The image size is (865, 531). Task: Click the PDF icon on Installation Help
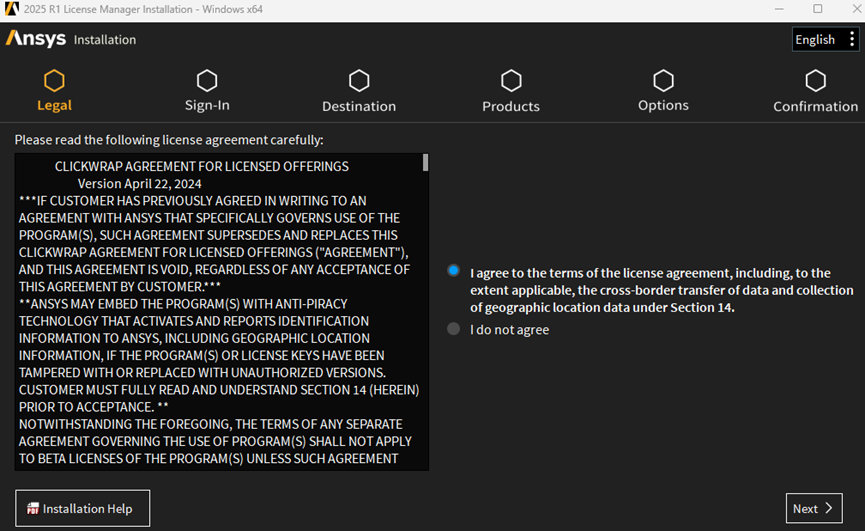click(x=33, y=508)
